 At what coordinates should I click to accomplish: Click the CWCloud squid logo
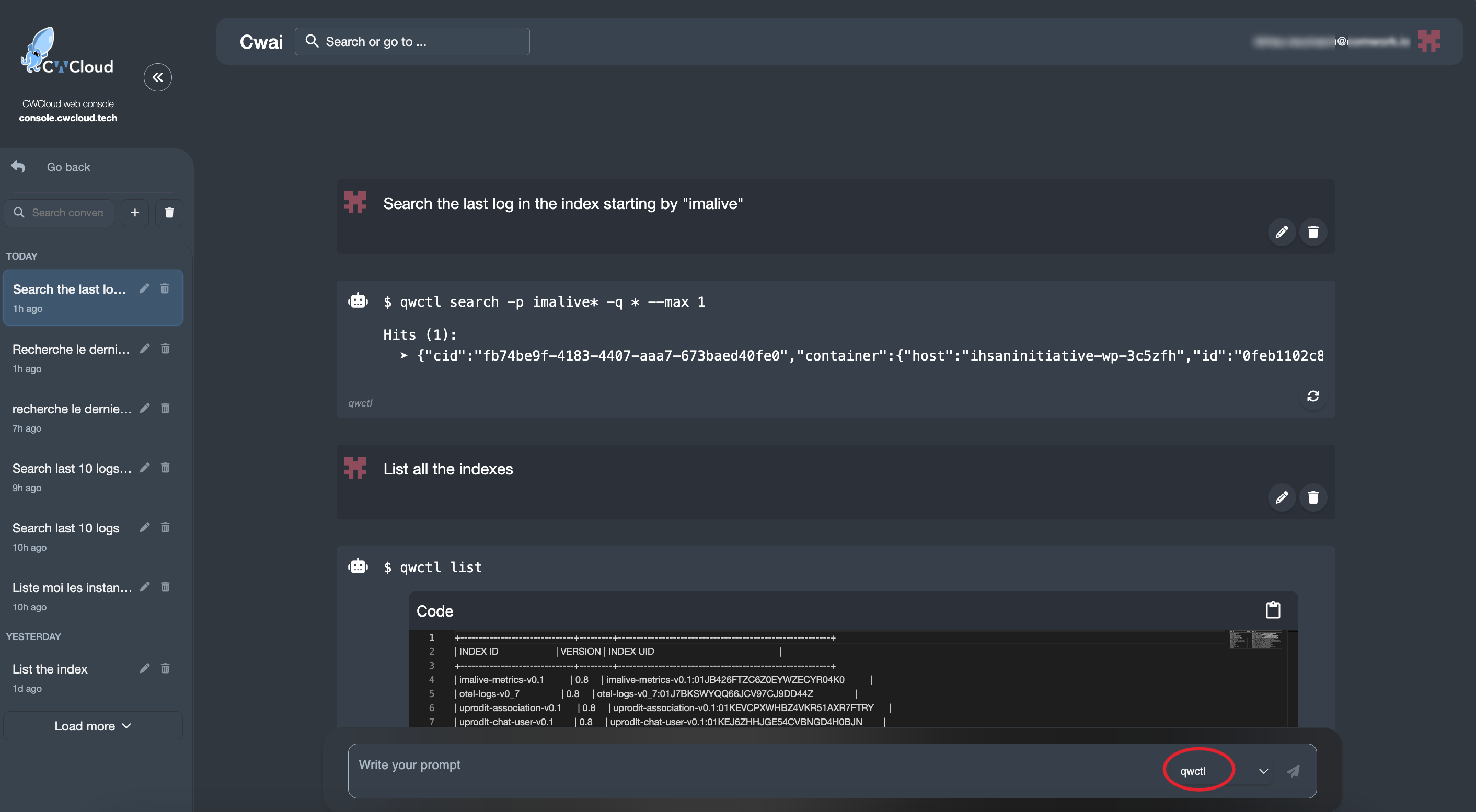[x=67, y=51]
